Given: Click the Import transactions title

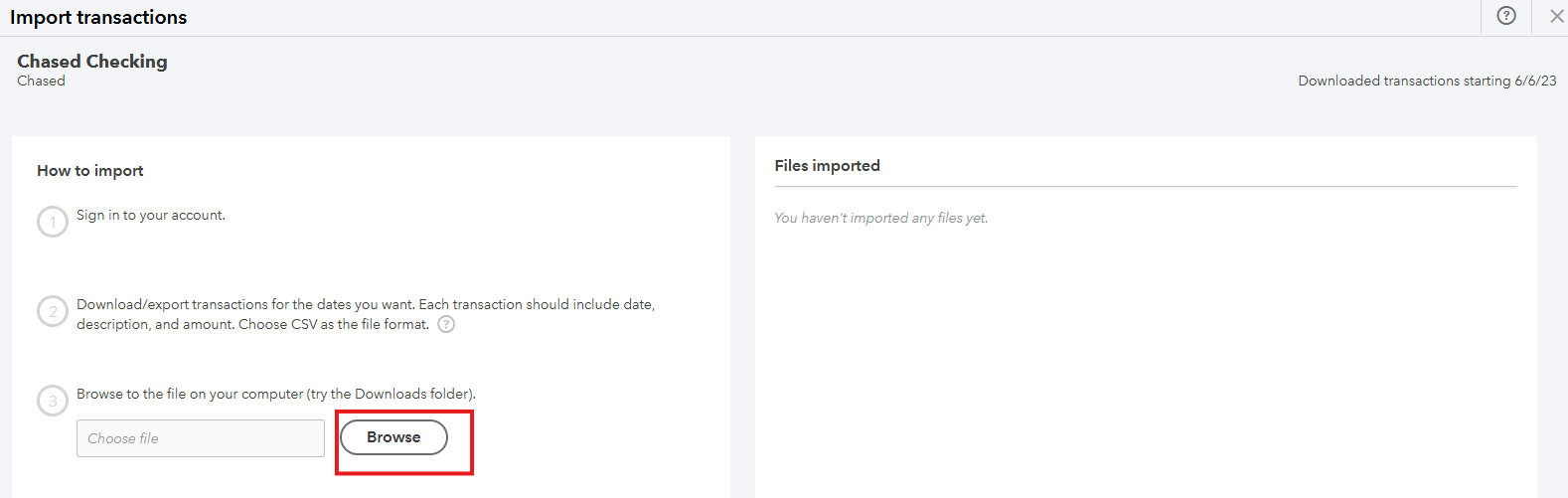Looking at the screenshot, I should tap(98, 17).
